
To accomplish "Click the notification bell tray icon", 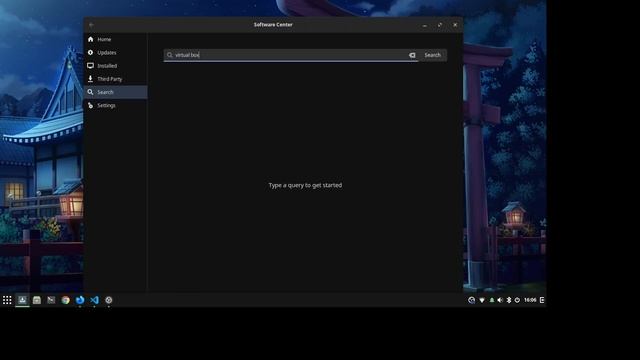I will [x=492, y=300].
